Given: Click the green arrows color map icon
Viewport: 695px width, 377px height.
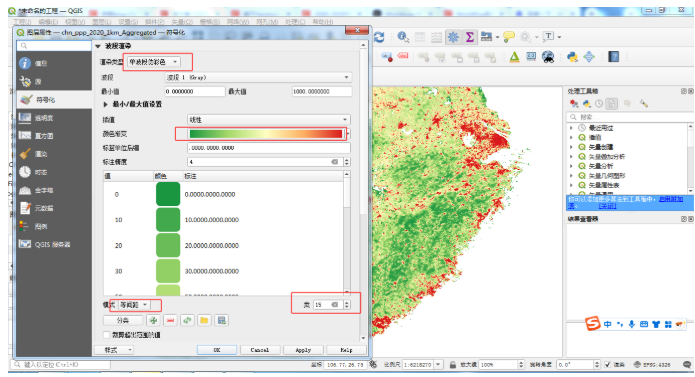Looking at the screenshot, I should (187, 320).
